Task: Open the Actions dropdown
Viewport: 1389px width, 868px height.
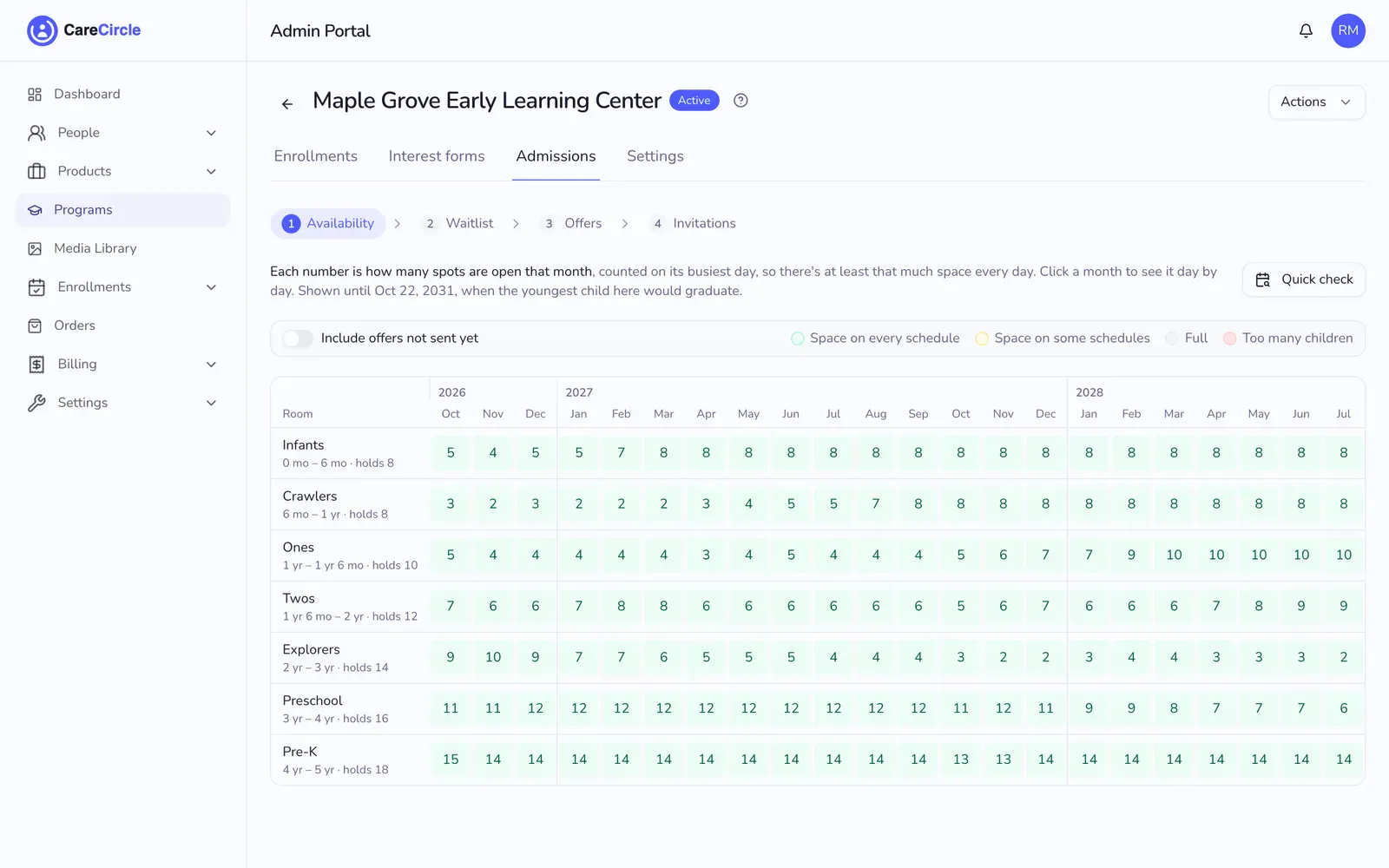Action: click(x=1316, y=102)
